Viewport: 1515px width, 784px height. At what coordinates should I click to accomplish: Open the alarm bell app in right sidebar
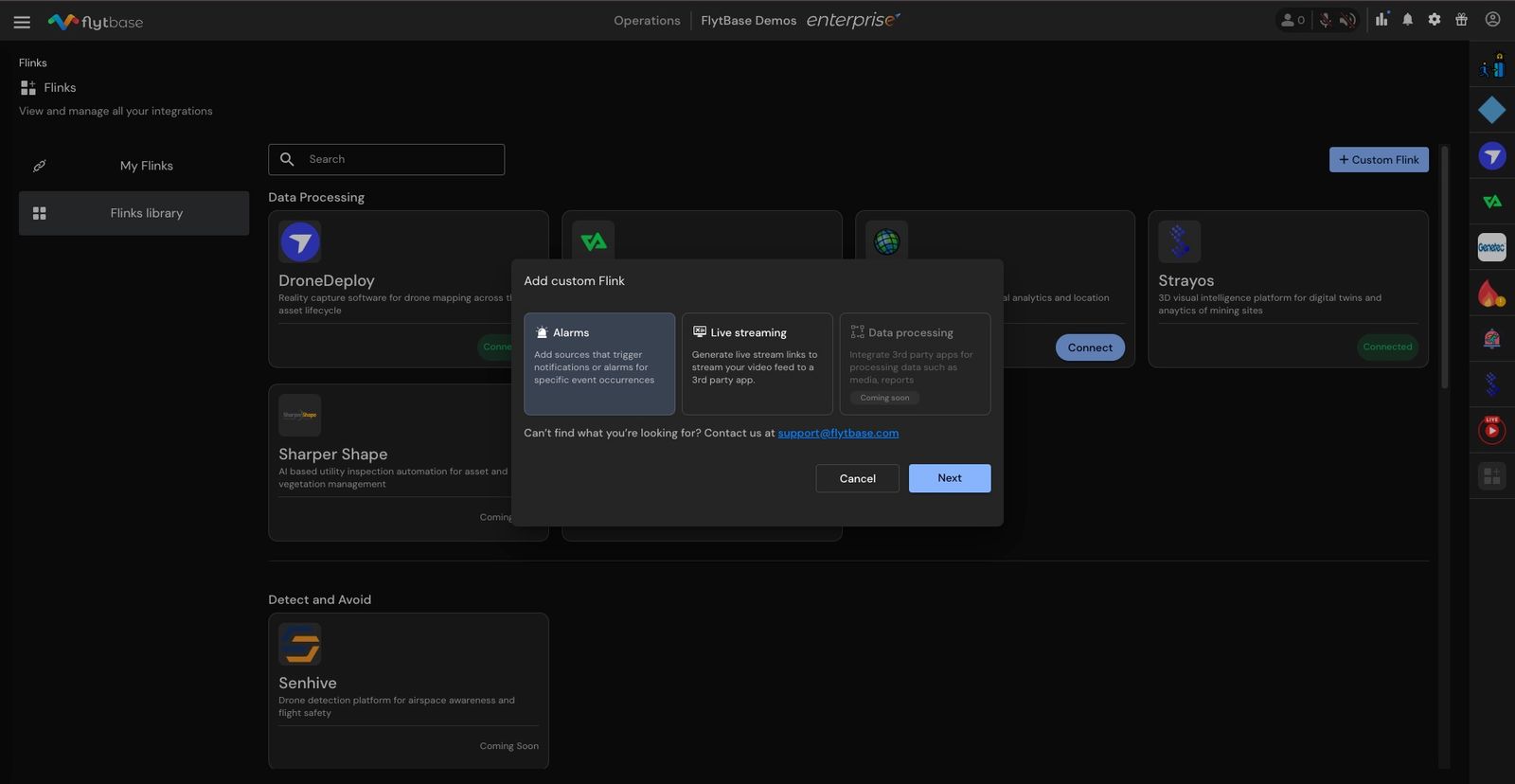[x=1492, y=339]
